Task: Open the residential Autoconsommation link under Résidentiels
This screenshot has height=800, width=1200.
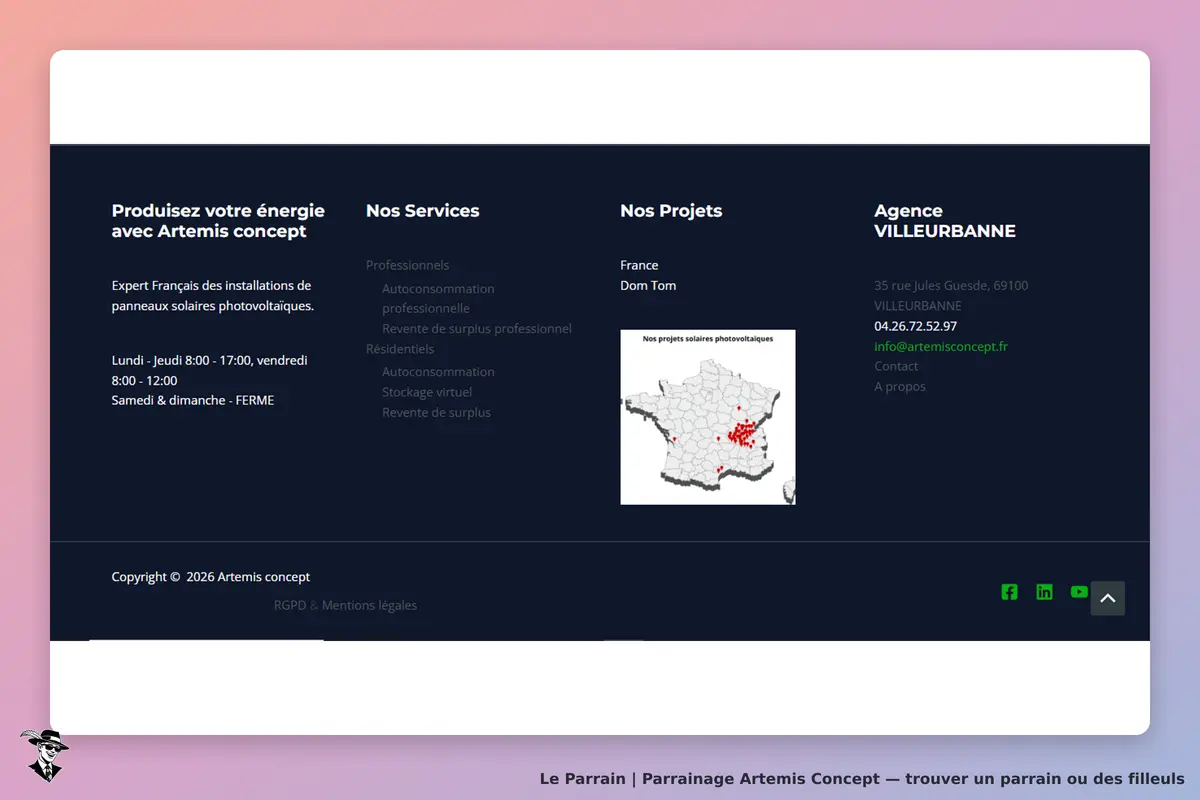Action: click(x=438, y=372)
